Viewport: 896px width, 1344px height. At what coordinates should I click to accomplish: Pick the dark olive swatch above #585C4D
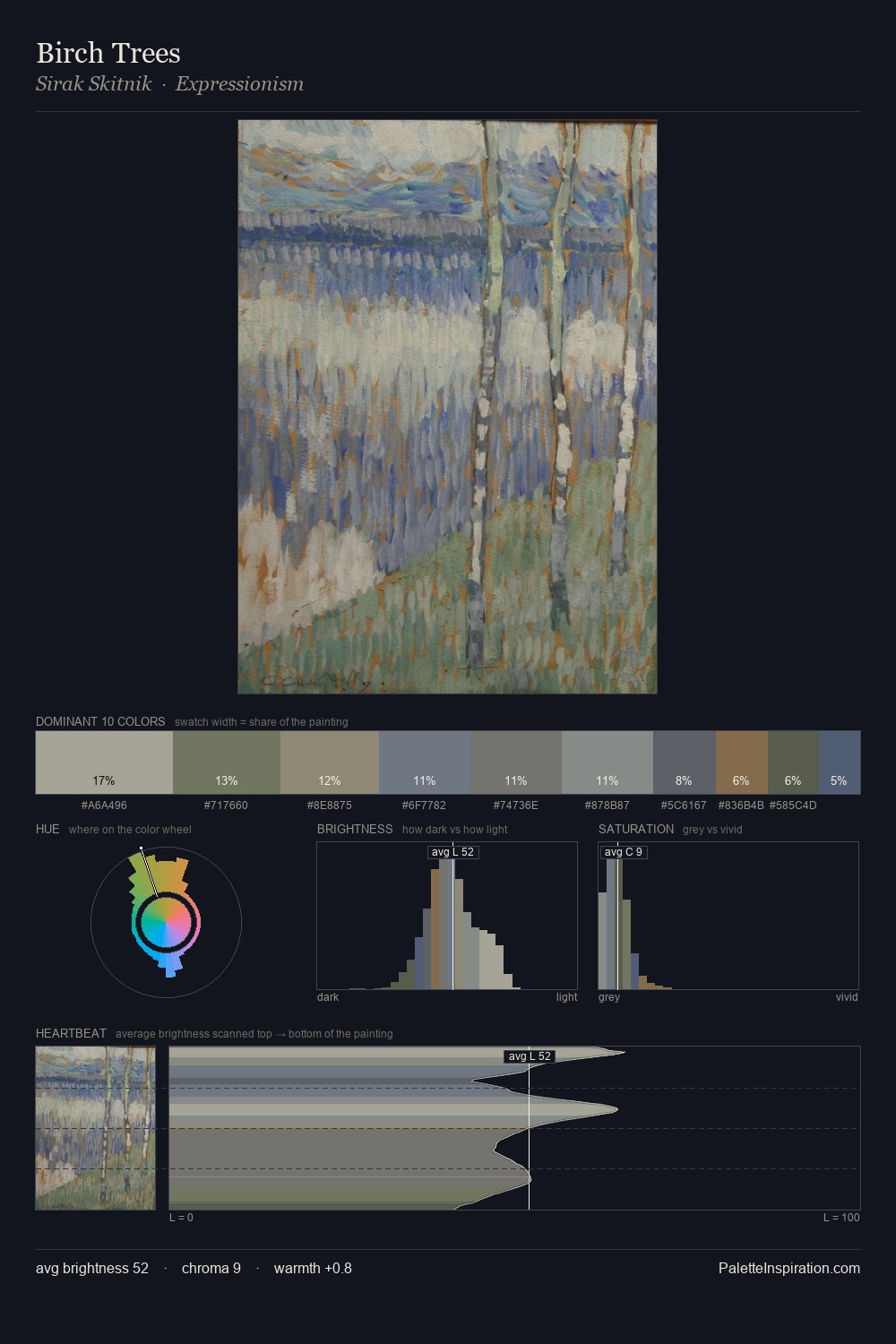point(794,762)
